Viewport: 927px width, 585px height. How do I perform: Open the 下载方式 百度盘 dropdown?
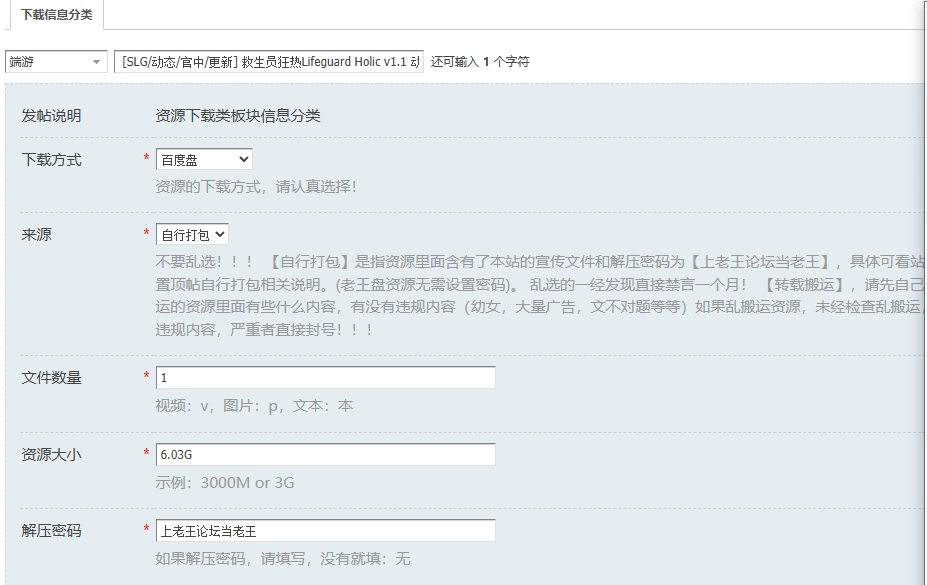(204, 160)
